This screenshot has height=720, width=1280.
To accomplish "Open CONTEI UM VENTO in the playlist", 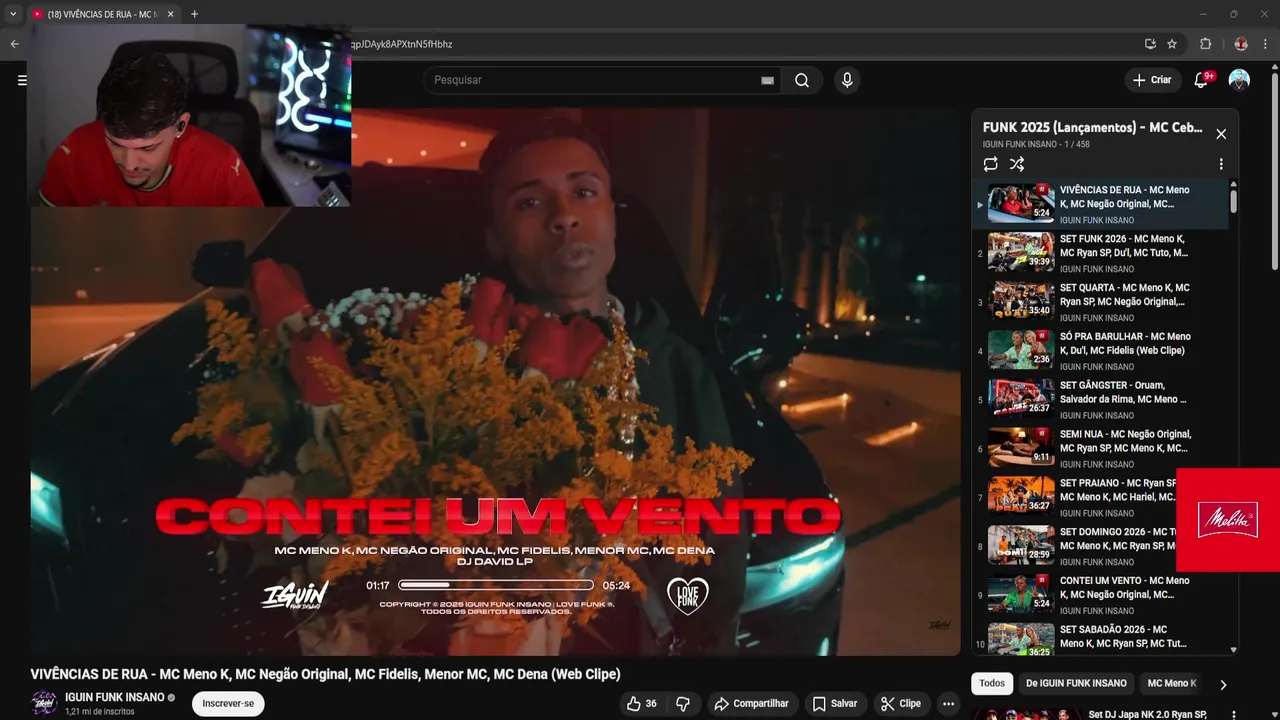I will (1100, 596).
